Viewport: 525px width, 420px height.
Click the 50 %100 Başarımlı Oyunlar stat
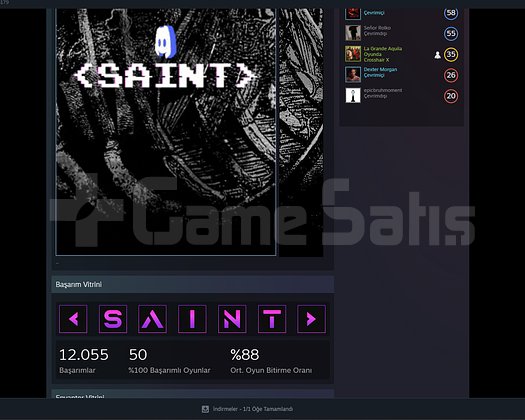(x=169, y=361)
